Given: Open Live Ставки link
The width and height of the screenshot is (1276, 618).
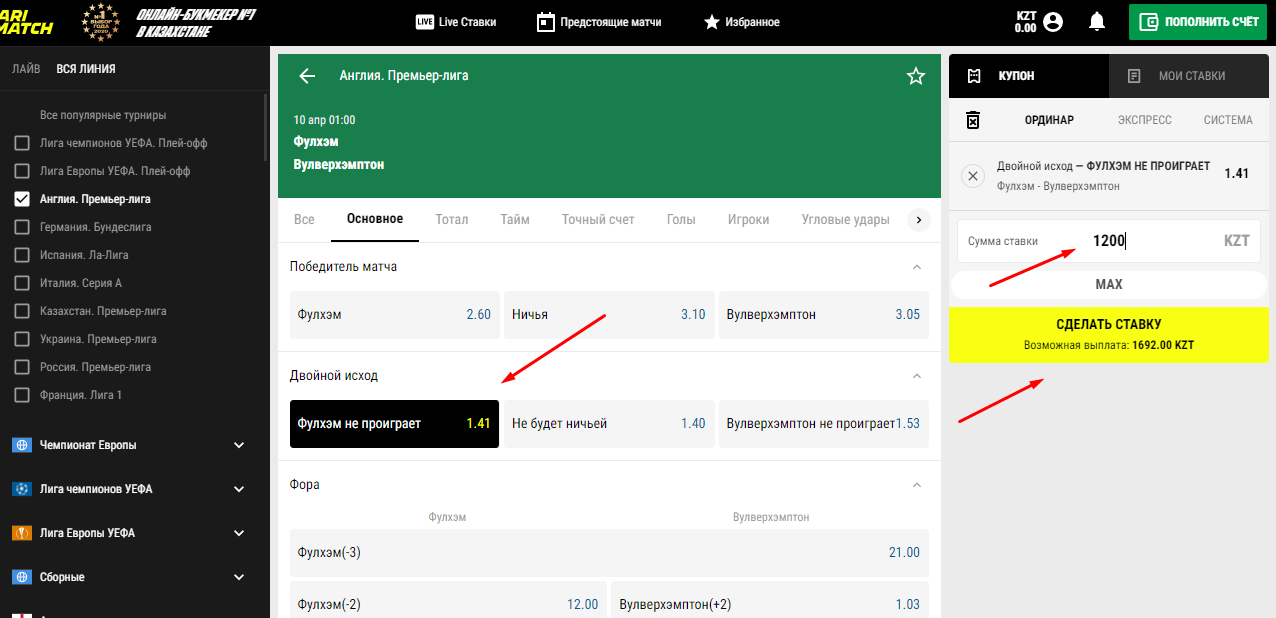Looking at the screenshot, I should click(x=455, y=22).
